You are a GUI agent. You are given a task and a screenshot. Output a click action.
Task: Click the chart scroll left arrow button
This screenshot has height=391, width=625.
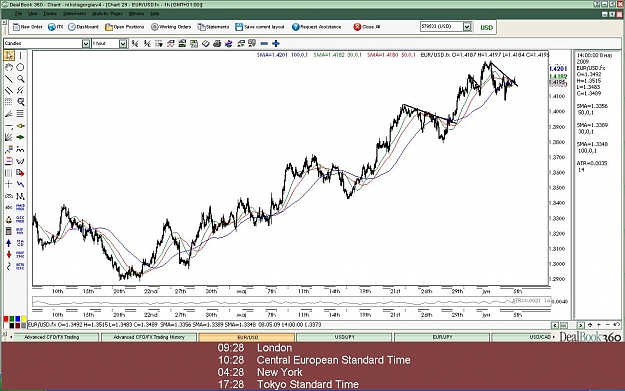click(554, 325)
